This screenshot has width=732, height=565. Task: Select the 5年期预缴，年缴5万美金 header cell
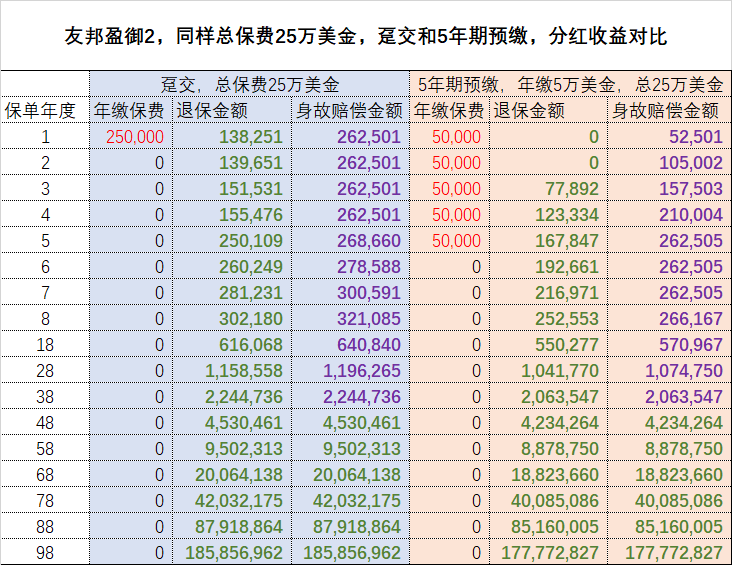(570, 85)
